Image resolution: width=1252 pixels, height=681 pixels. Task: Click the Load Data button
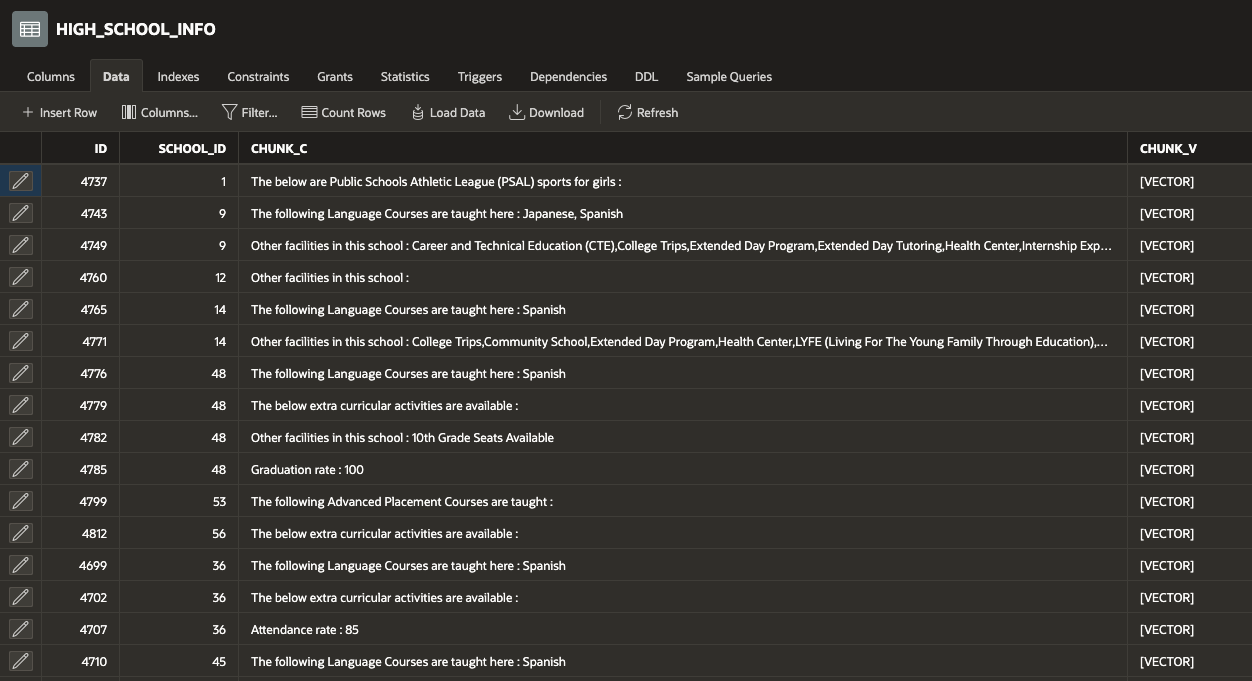[x=448, y=112]
